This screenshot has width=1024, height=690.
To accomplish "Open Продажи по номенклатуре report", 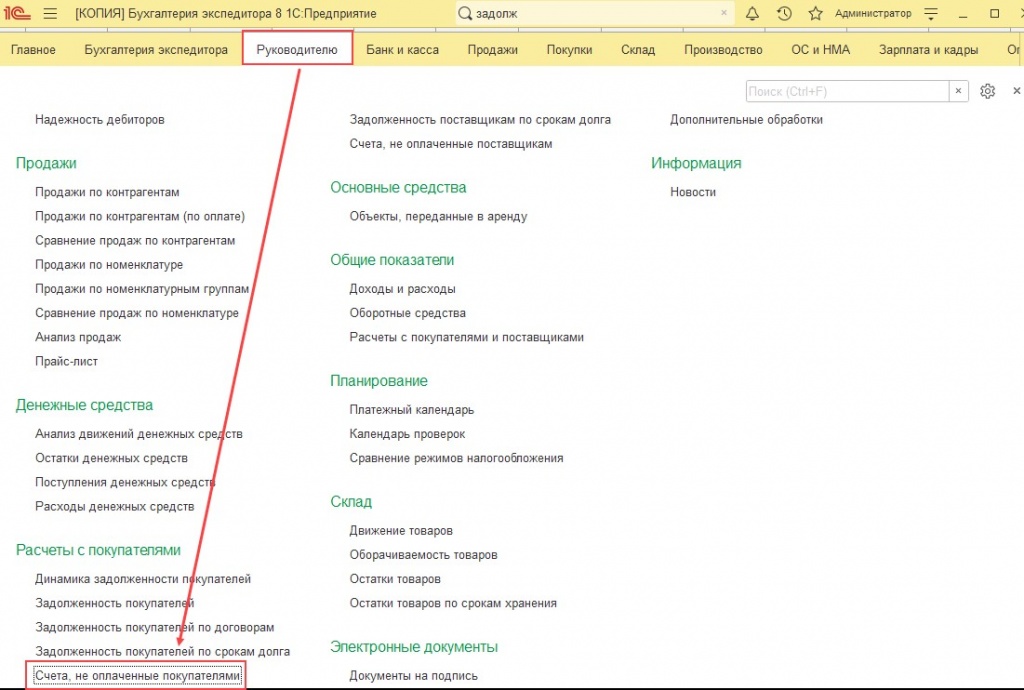I will (x=109, y=264).
